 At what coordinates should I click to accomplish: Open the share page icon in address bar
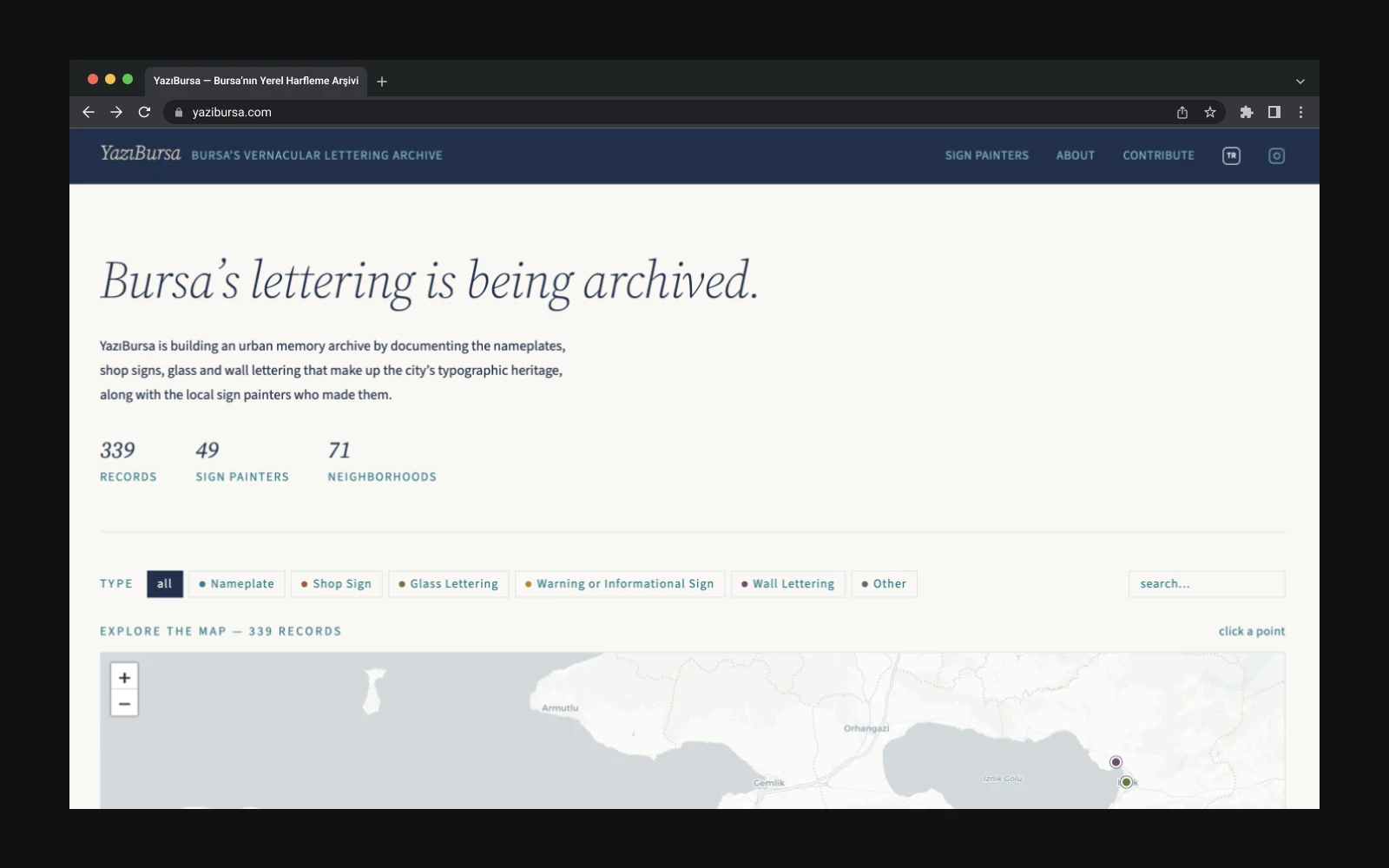(1182, 112)
